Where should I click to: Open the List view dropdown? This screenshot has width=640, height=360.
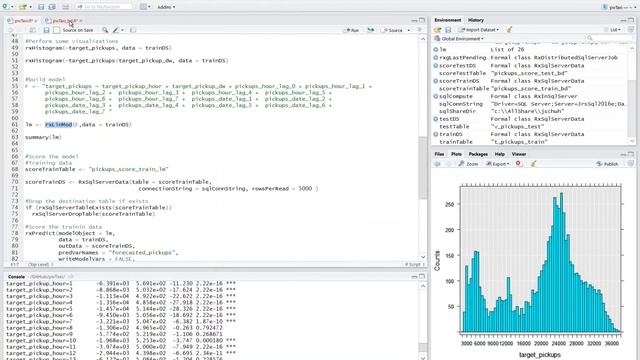click(612, 30)
